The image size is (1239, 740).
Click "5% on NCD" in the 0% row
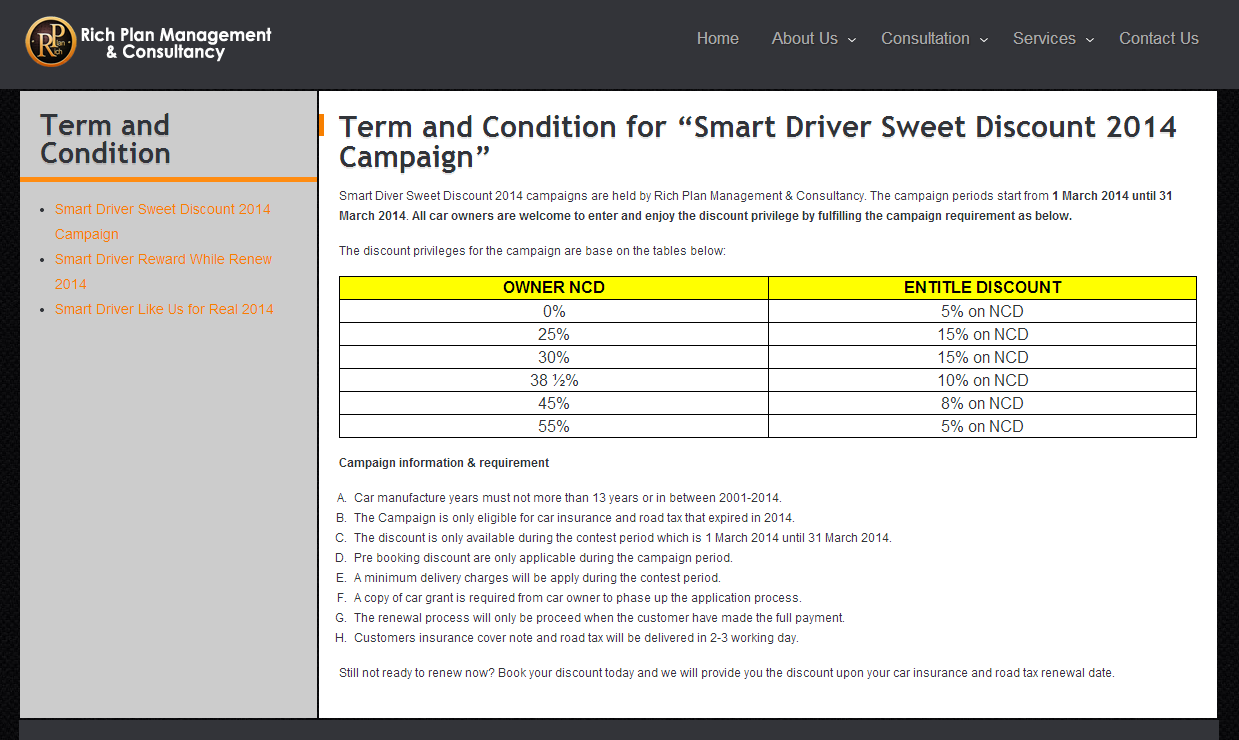[x=983, y=311]
